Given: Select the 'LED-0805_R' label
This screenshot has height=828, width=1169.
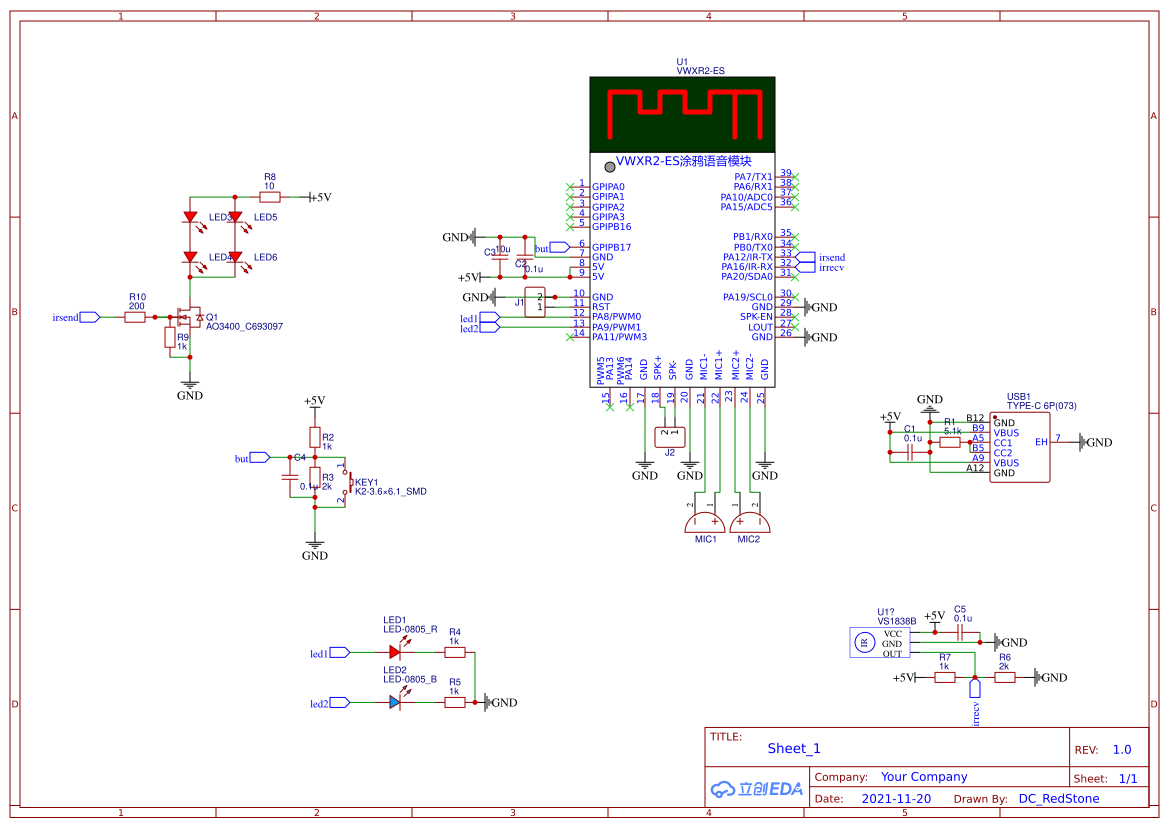Looking at the screenshot, I should (410, 629).
